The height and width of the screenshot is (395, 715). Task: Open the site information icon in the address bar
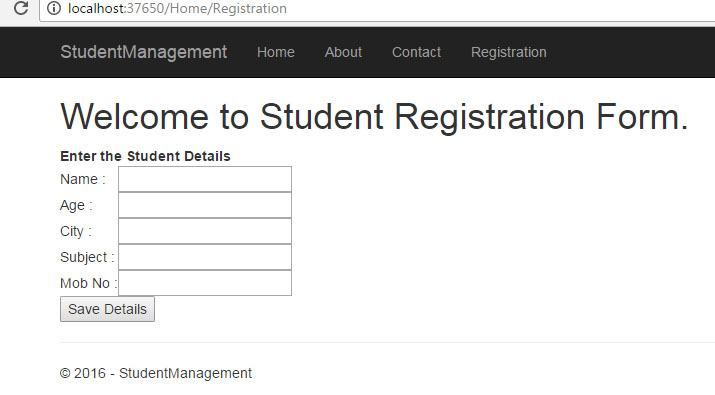[54, 8]
